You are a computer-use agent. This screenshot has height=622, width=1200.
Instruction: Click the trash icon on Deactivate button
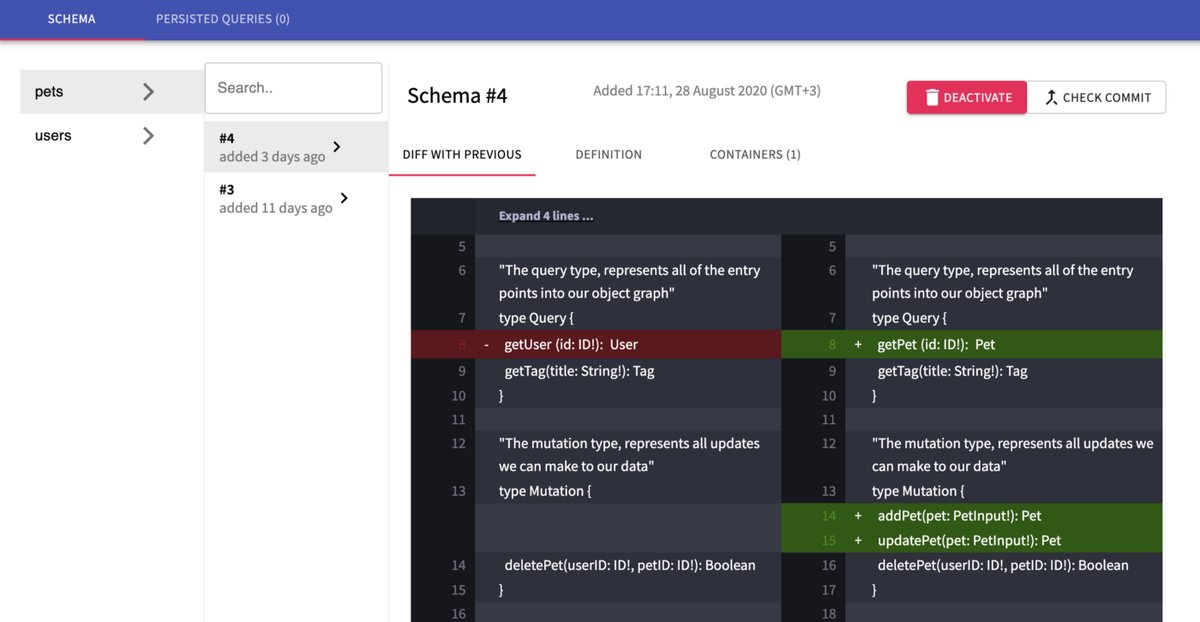(932, 98)
